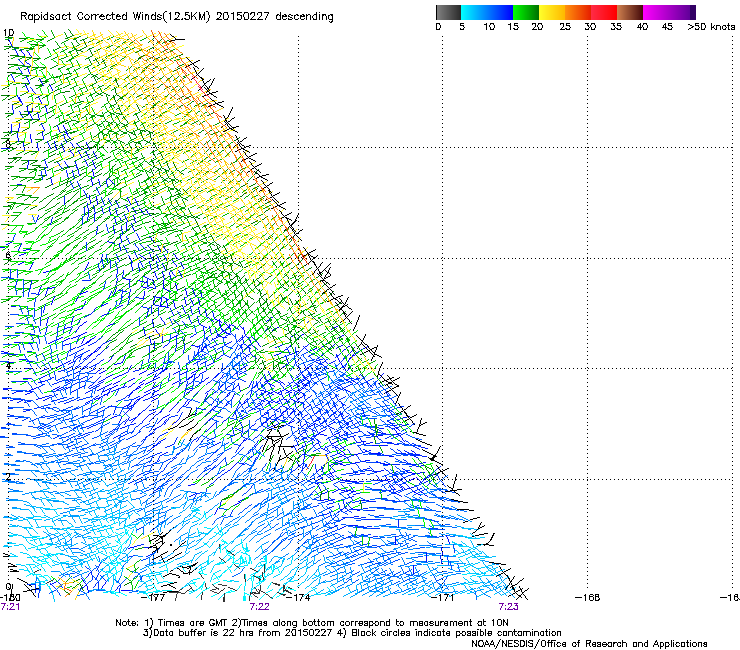The image size is (740, 650).
Task: Click the NOAA/NESDIS credit text
Action: point(589,643)
